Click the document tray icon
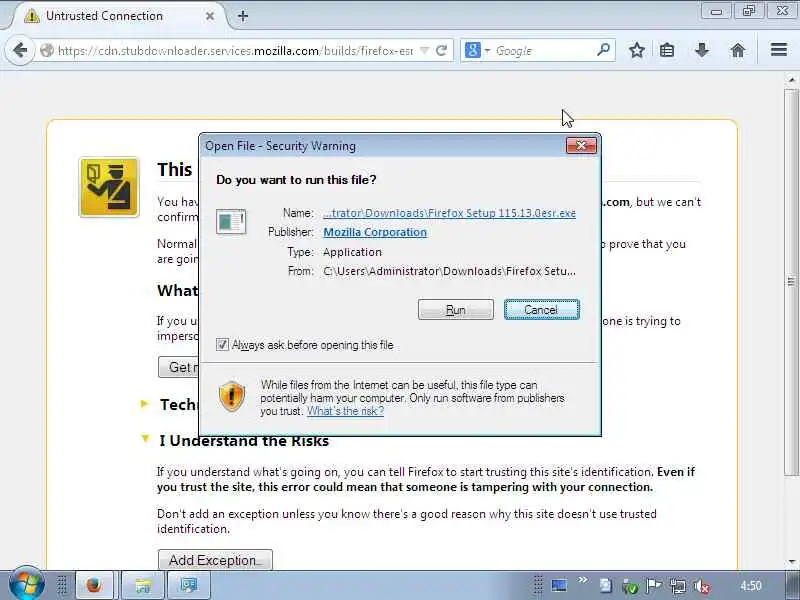This screenshot has width=800, height=600. [606, 586]
